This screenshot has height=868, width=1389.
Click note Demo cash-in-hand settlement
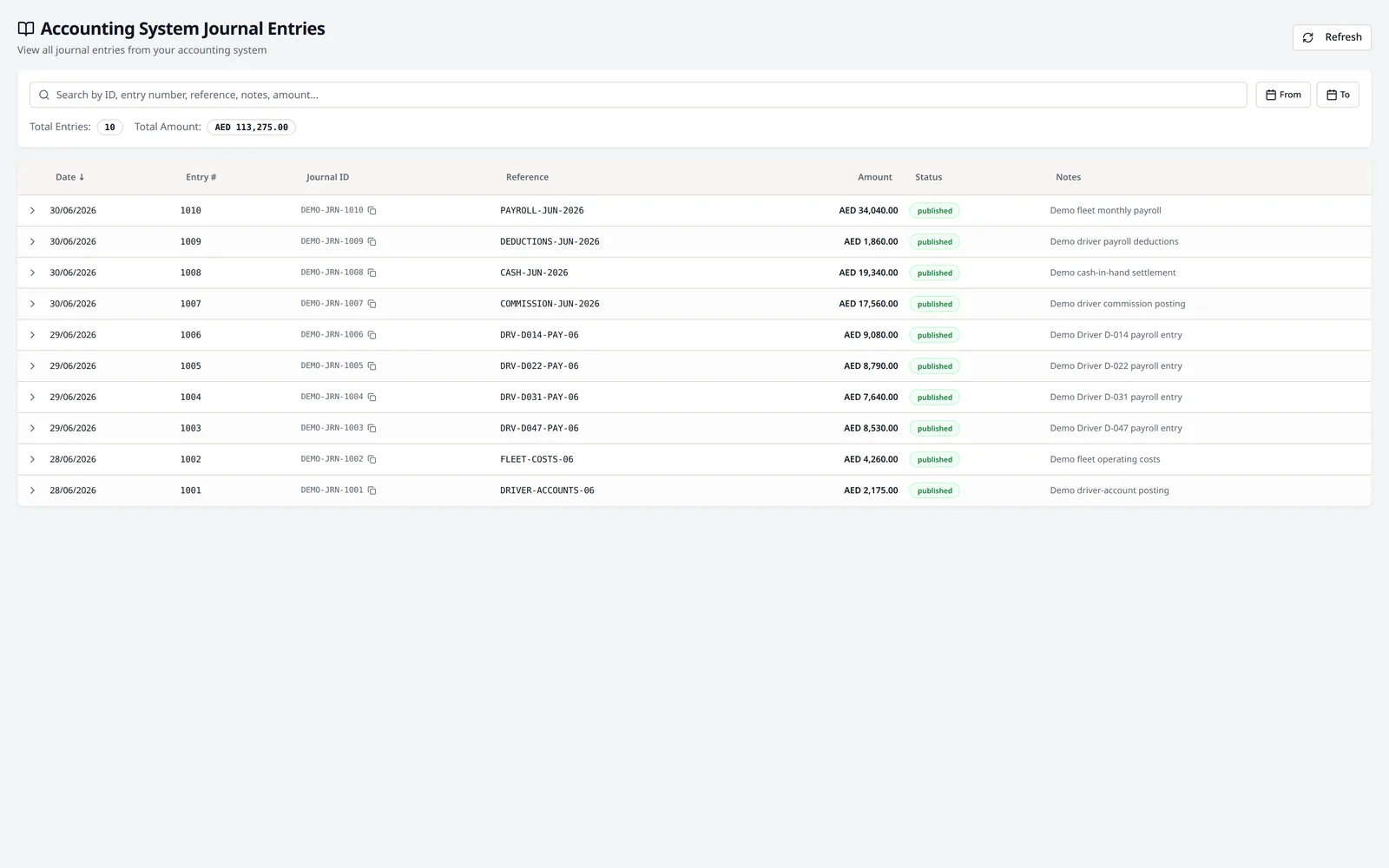[x=1113, y=273]
